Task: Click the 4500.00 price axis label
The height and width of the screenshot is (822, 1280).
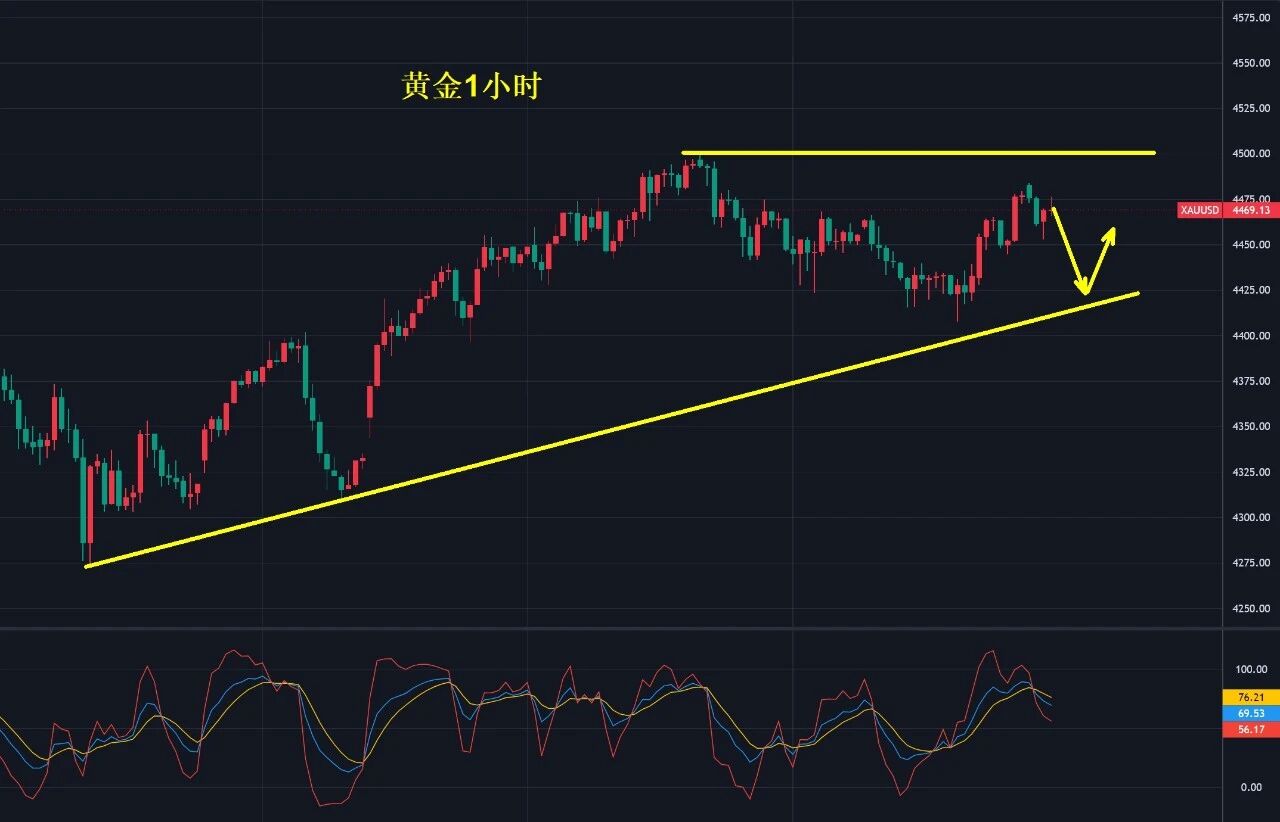Action: click(x=1251, y=154)
